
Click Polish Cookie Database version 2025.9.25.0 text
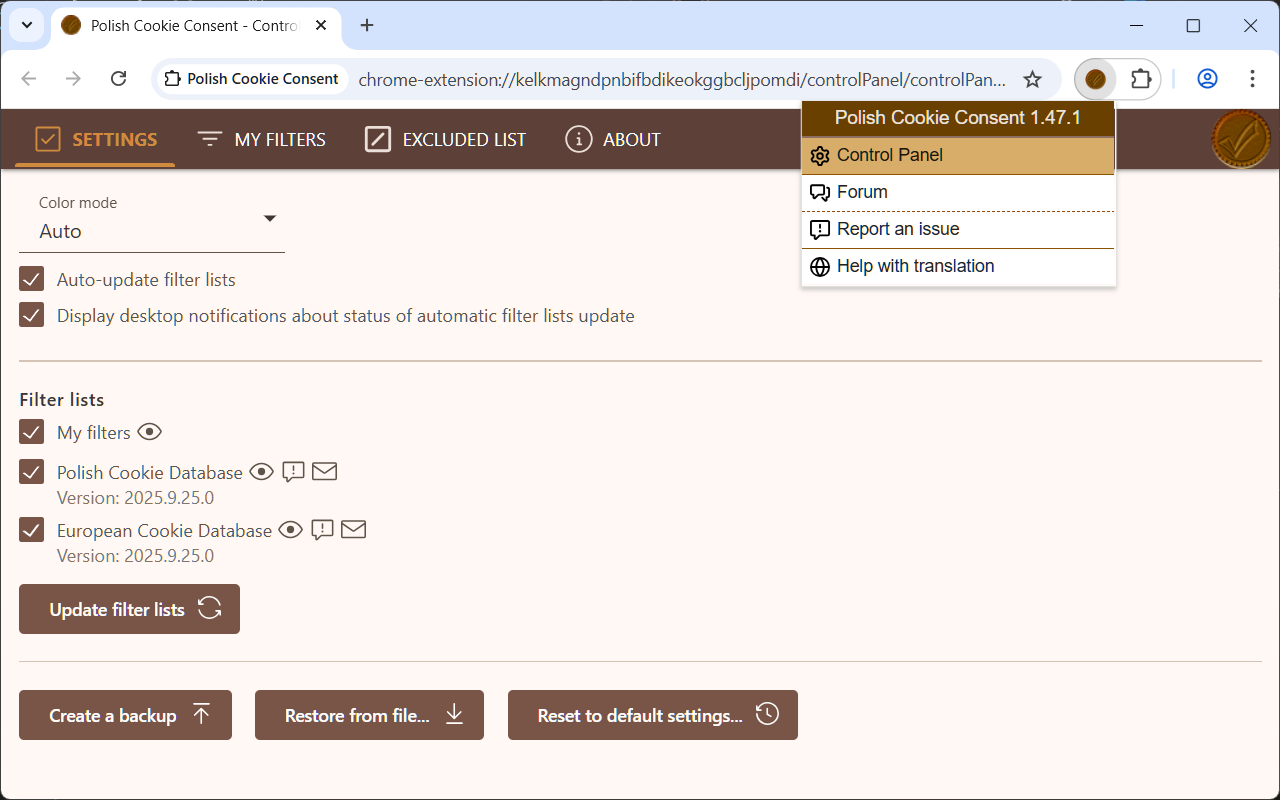click(x=135, y=498)
